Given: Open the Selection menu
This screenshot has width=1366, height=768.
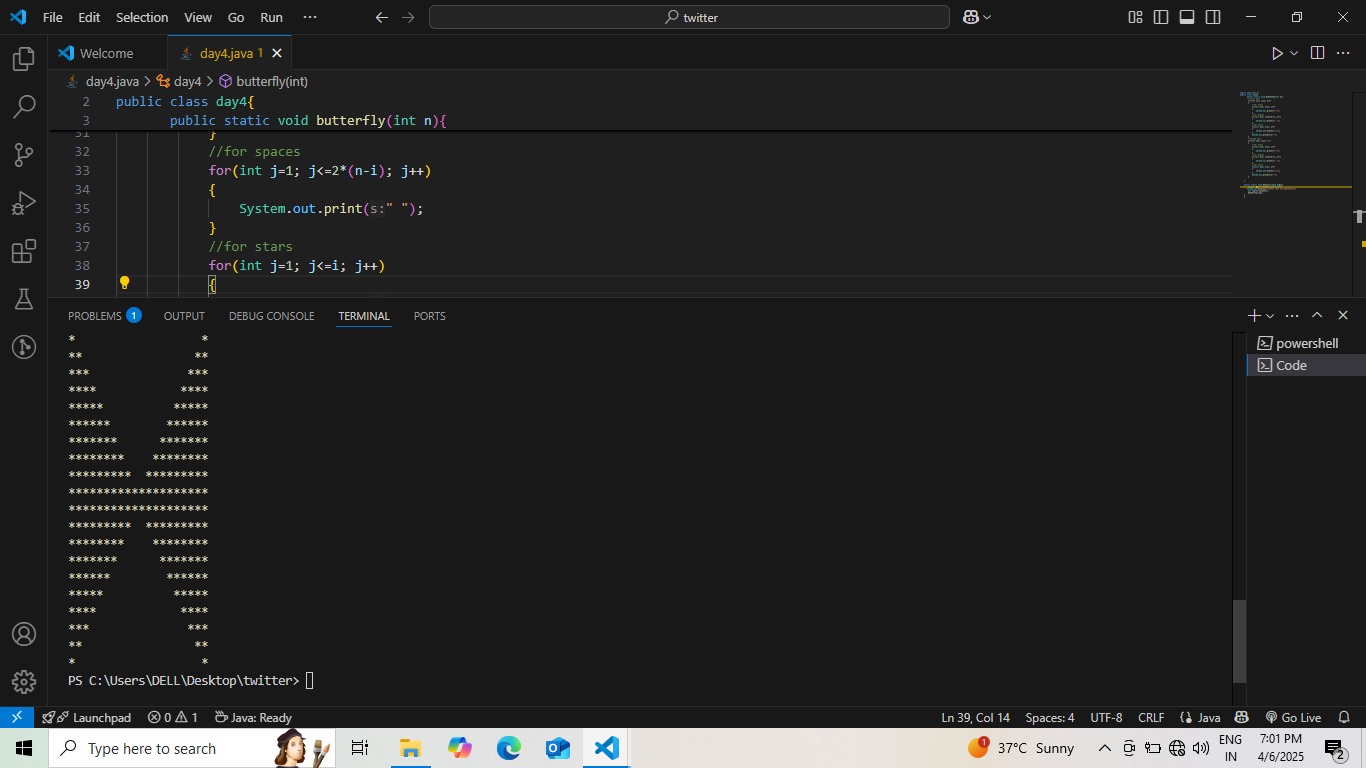Looking at the screenshot, I should tap(142, 17).
